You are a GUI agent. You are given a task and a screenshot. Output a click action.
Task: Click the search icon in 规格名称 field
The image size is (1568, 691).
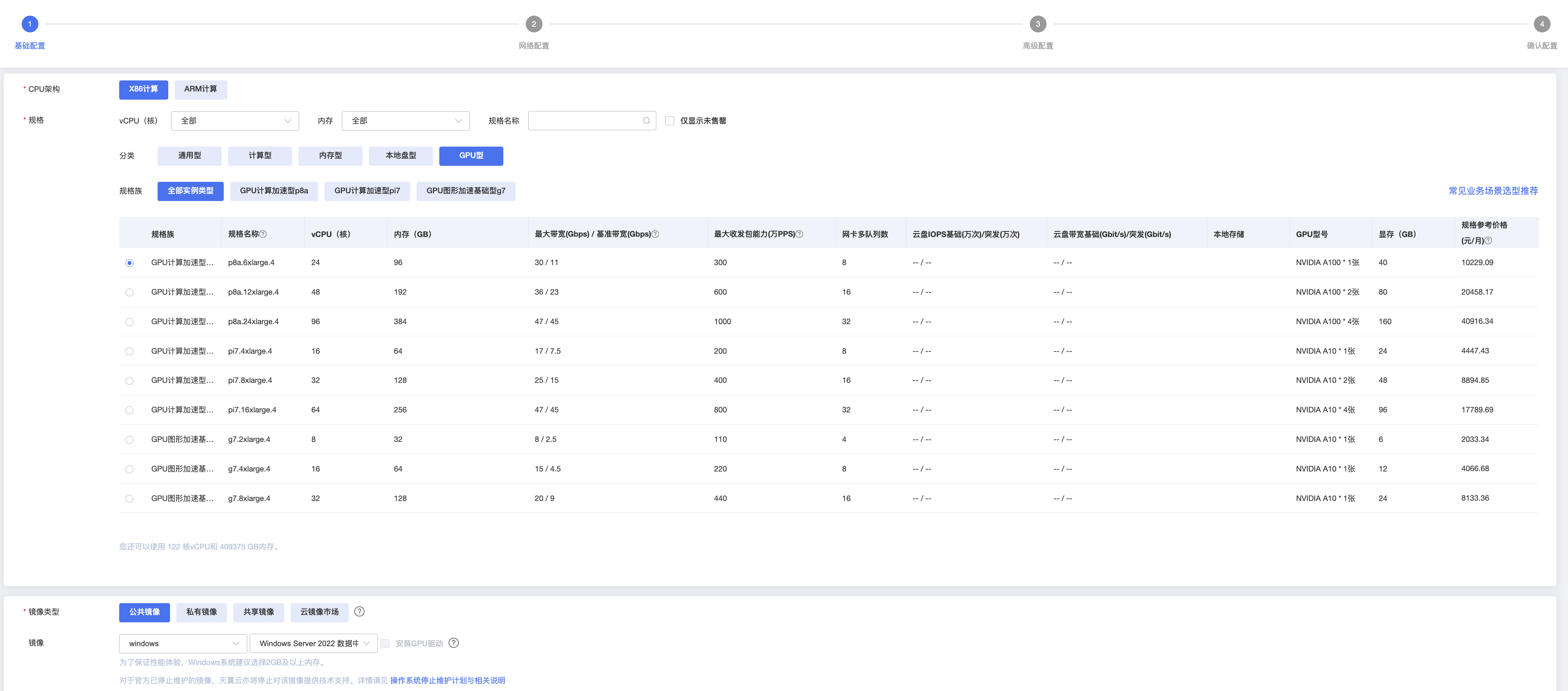646,121
